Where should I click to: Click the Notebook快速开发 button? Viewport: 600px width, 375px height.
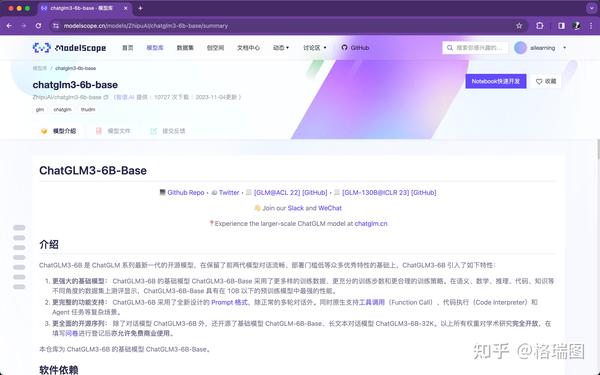pyautogui.click(x=496, y=82)
